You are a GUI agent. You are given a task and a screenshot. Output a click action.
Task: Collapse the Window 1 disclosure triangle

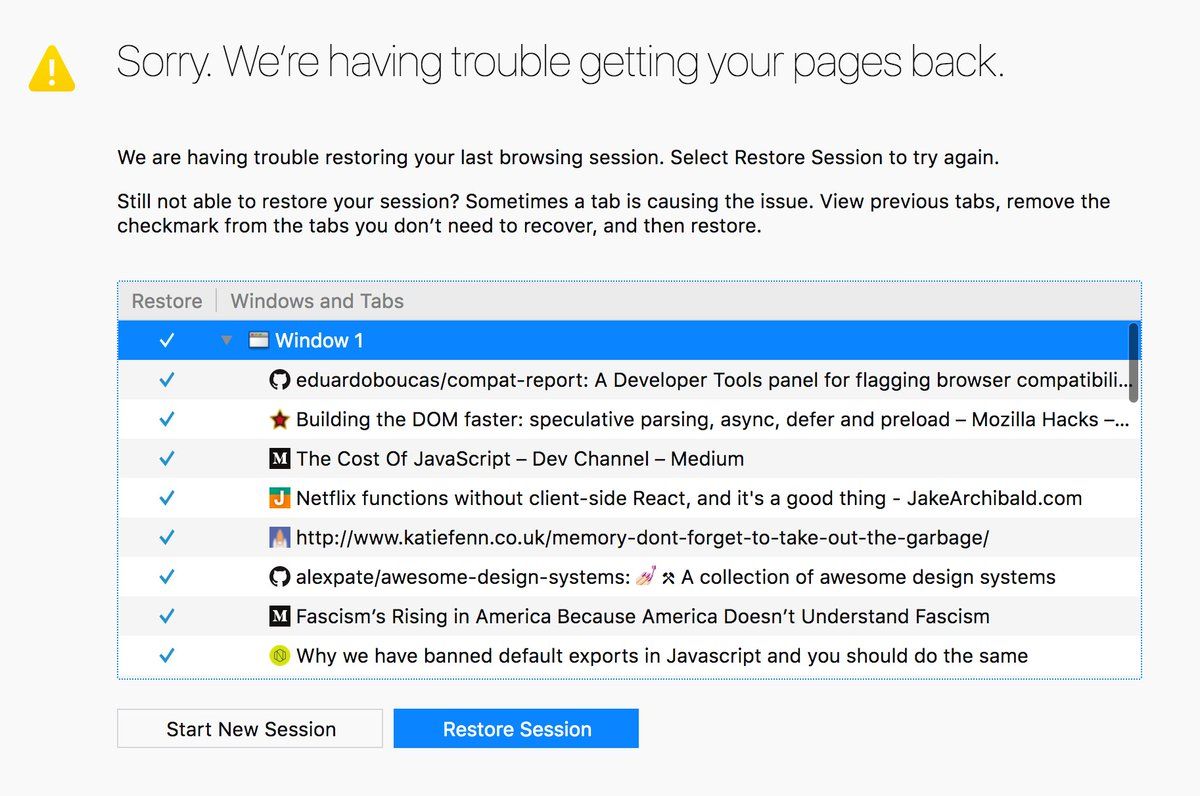click(x=227, y=341)
